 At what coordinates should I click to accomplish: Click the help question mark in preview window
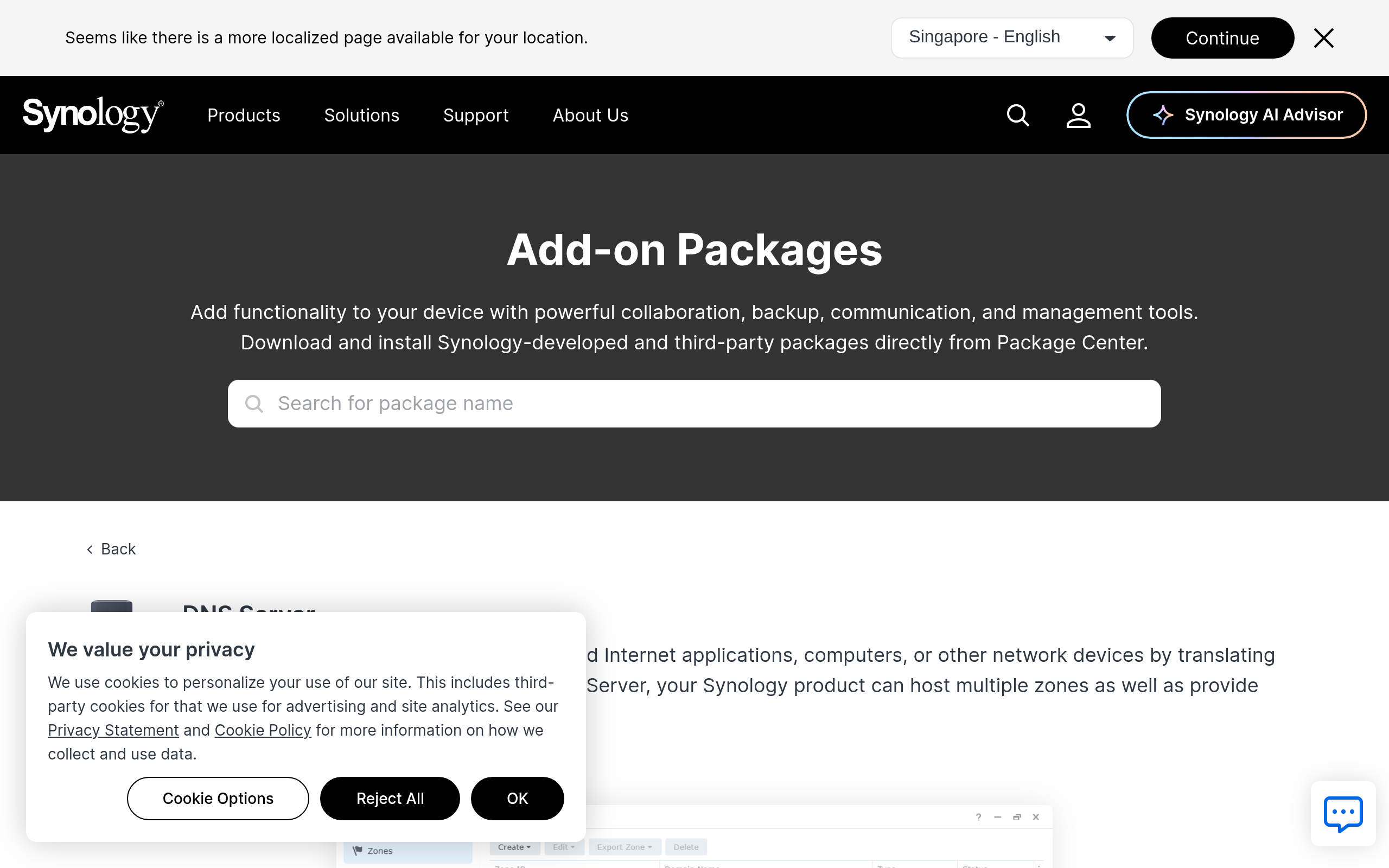979,817
